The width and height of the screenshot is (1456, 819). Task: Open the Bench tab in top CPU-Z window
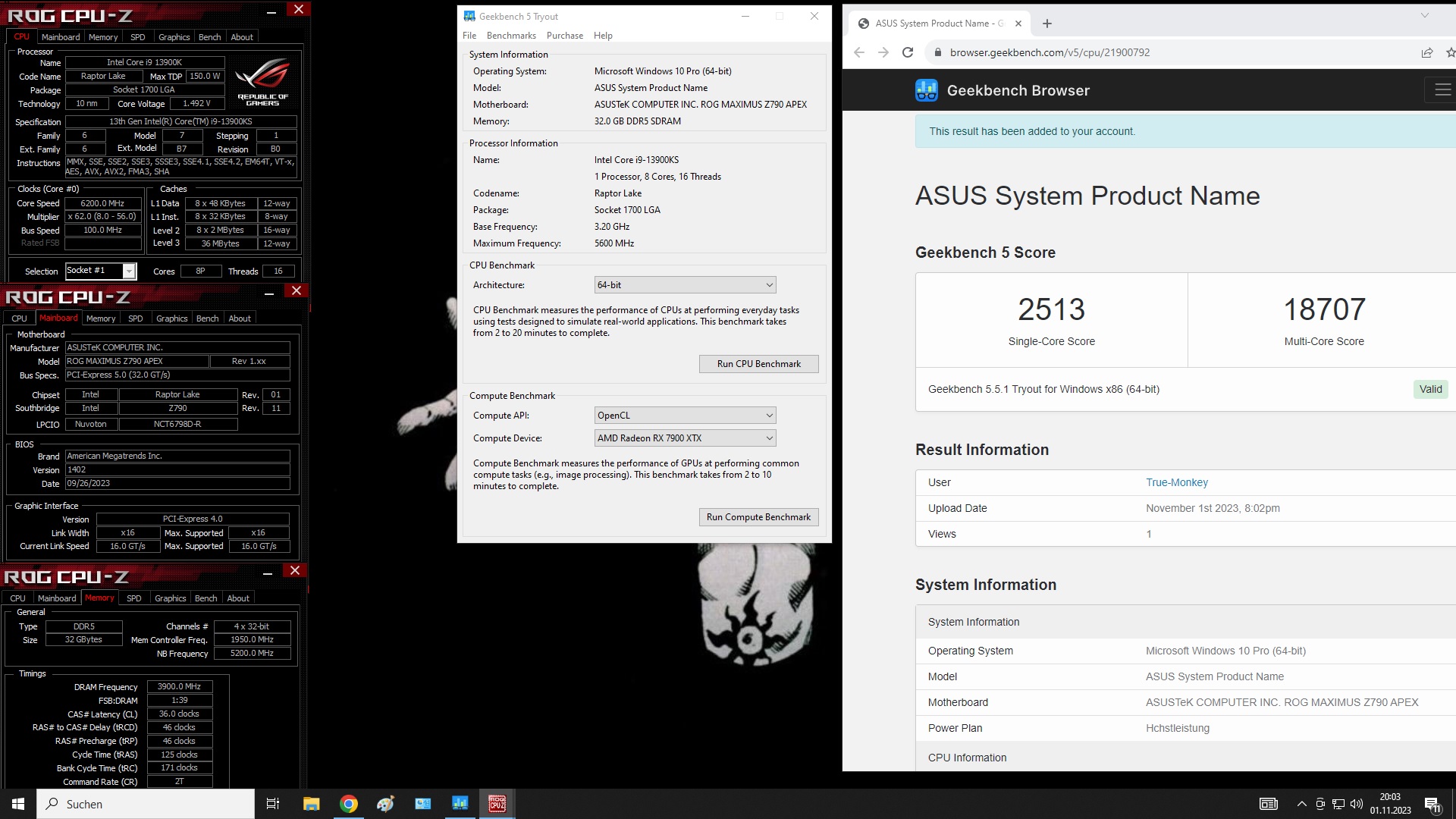click(x=209, y=37)
